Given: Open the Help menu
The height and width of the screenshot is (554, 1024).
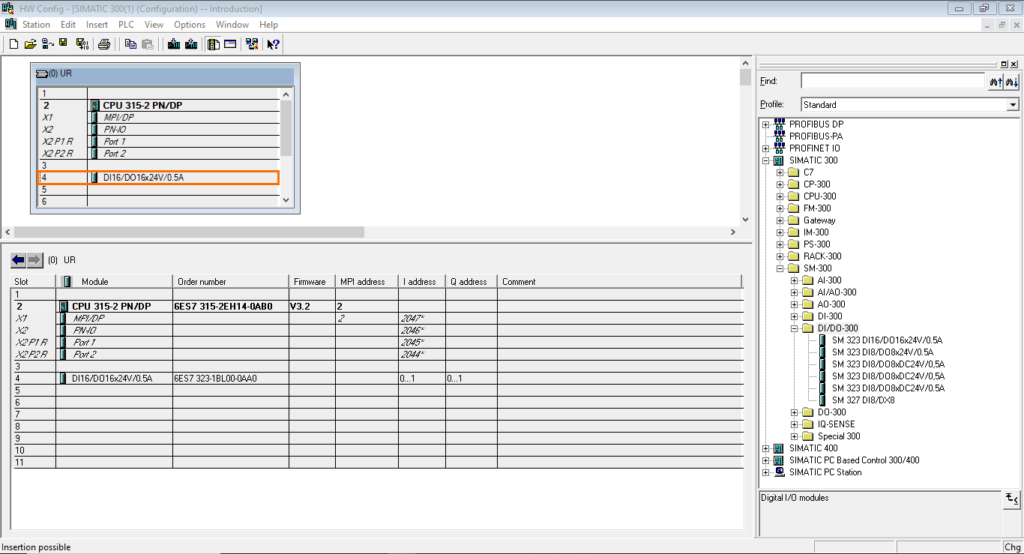Looking at the screenshot, I should click(x=268, y=25).
